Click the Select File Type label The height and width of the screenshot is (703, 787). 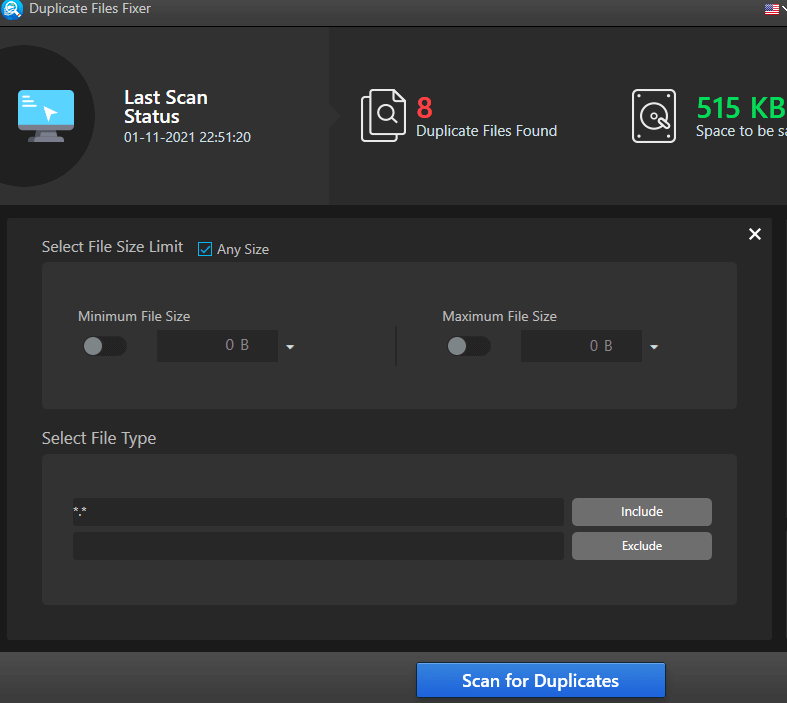[x=99, y=439]
